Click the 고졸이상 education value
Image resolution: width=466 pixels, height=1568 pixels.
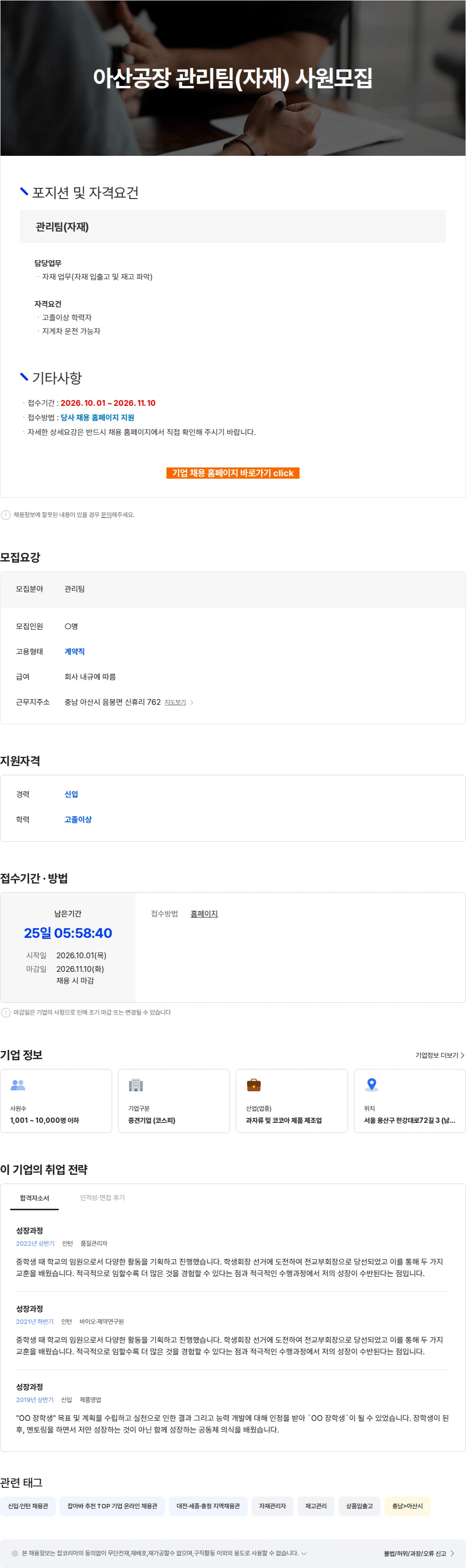click(x=78, y=819)
